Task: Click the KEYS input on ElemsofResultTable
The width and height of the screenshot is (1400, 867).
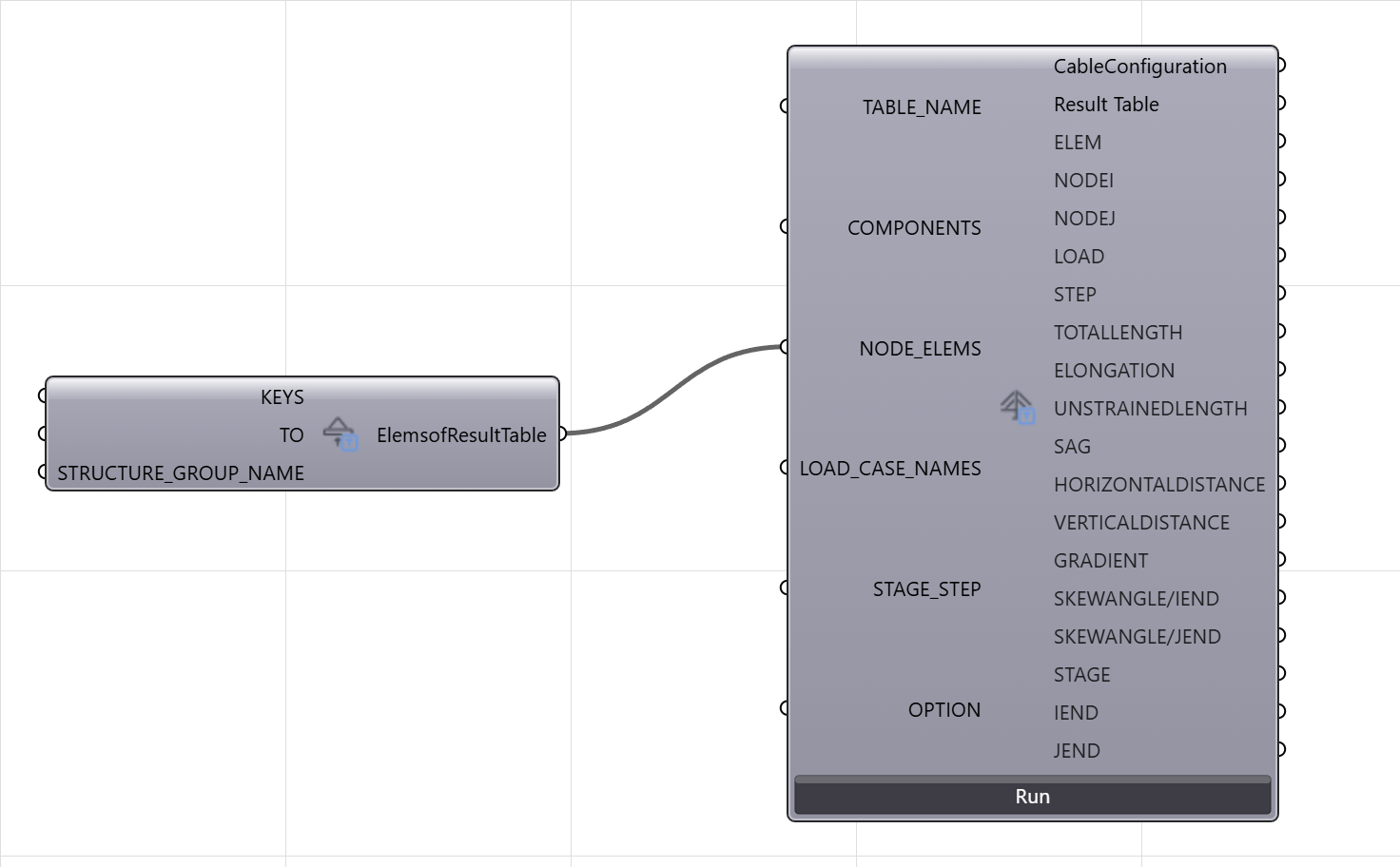Action: point(282,396)
